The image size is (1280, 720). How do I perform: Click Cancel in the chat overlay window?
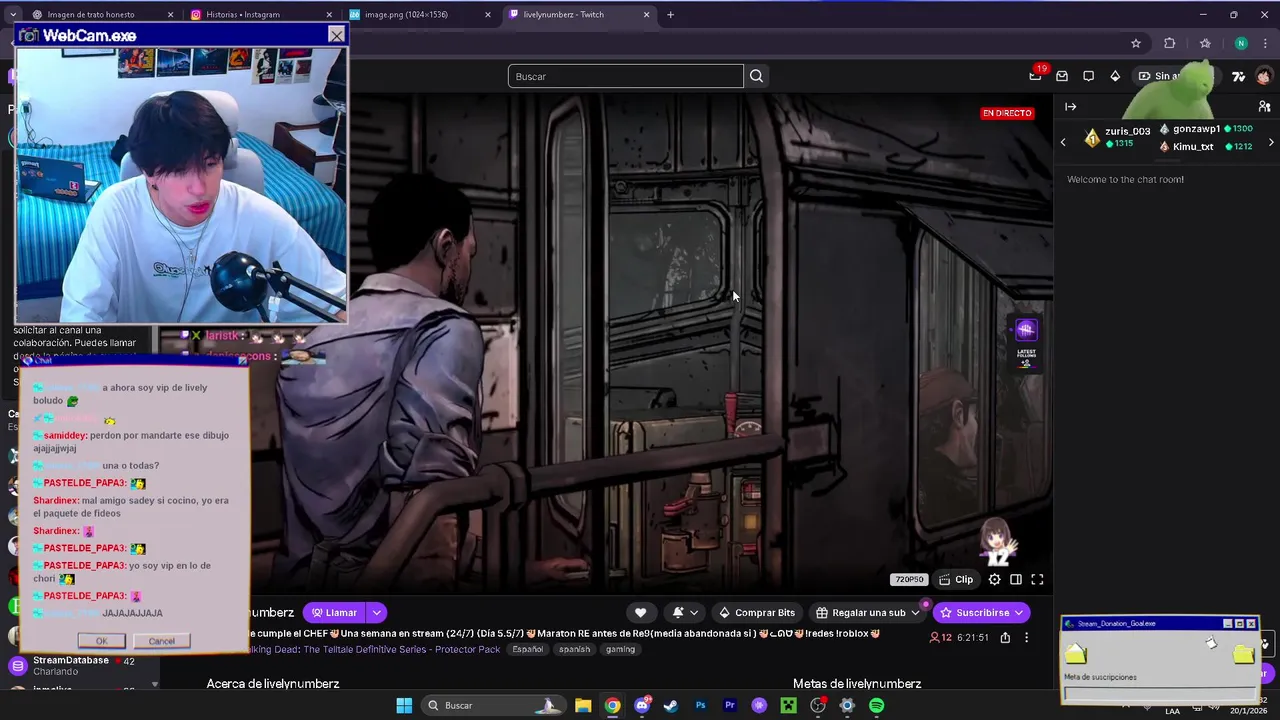coord(162,641)
